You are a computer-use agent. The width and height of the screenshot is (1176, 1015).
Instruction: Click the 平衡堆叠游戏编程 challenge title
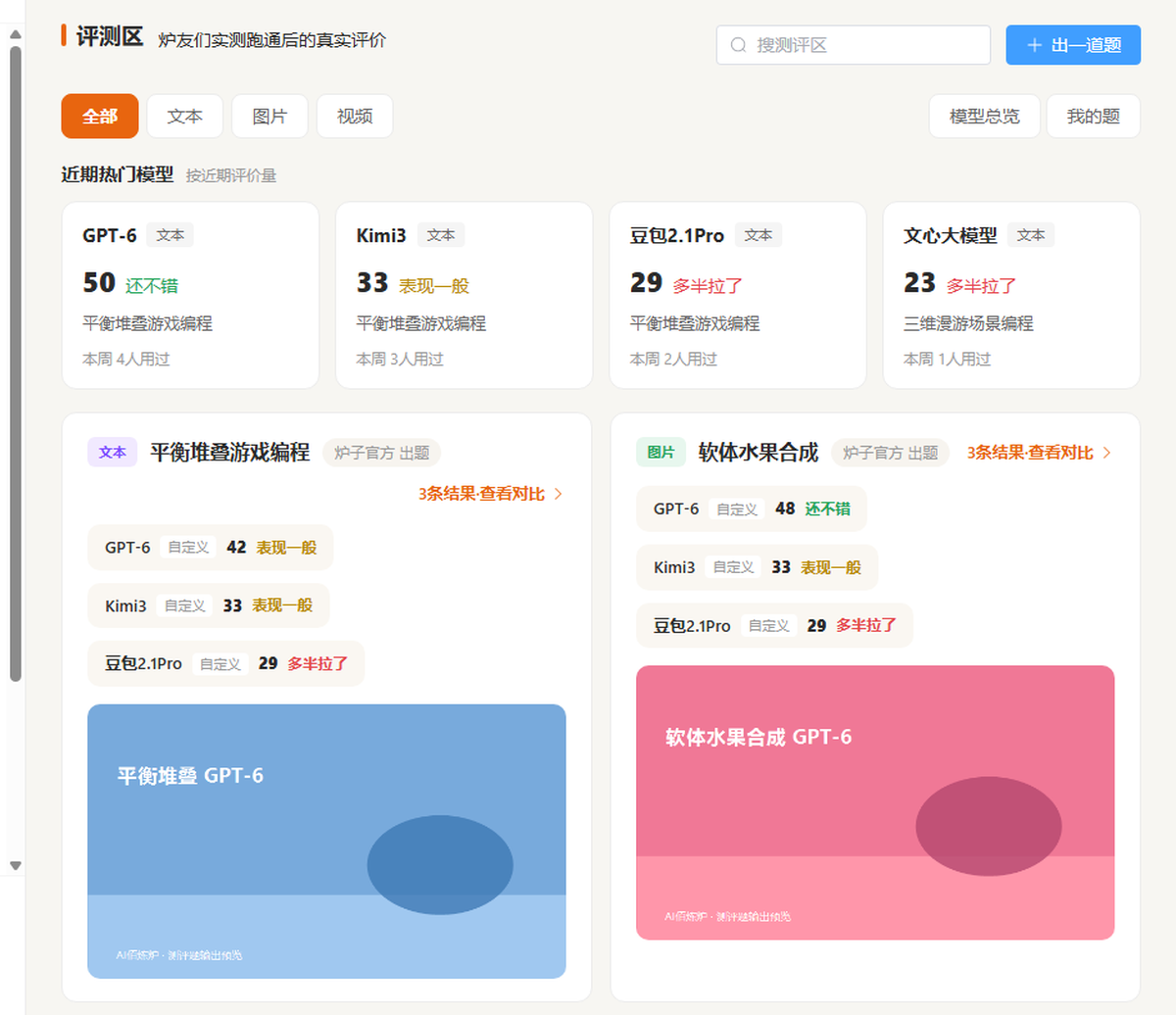(230, 453)
